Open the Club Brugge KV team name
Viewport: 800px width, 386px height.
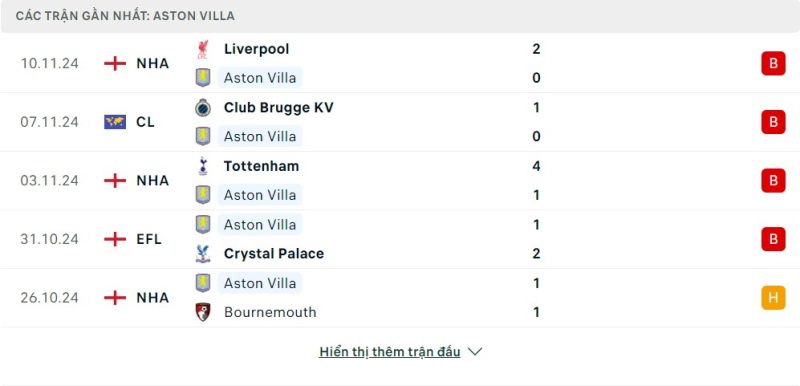click(279, 108)
